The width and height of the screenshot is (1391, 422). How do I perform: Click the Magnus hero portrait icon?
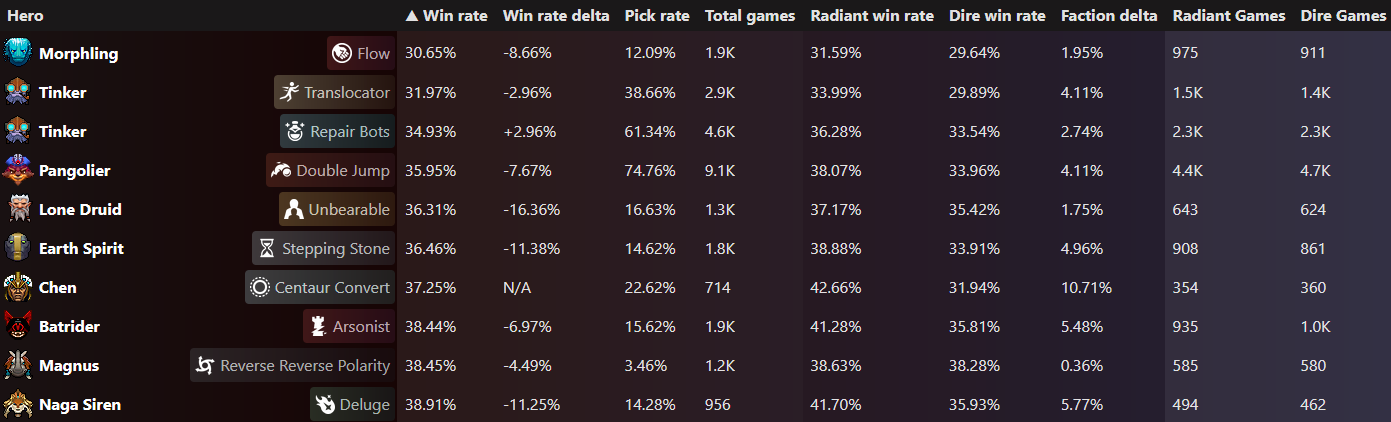18,365
